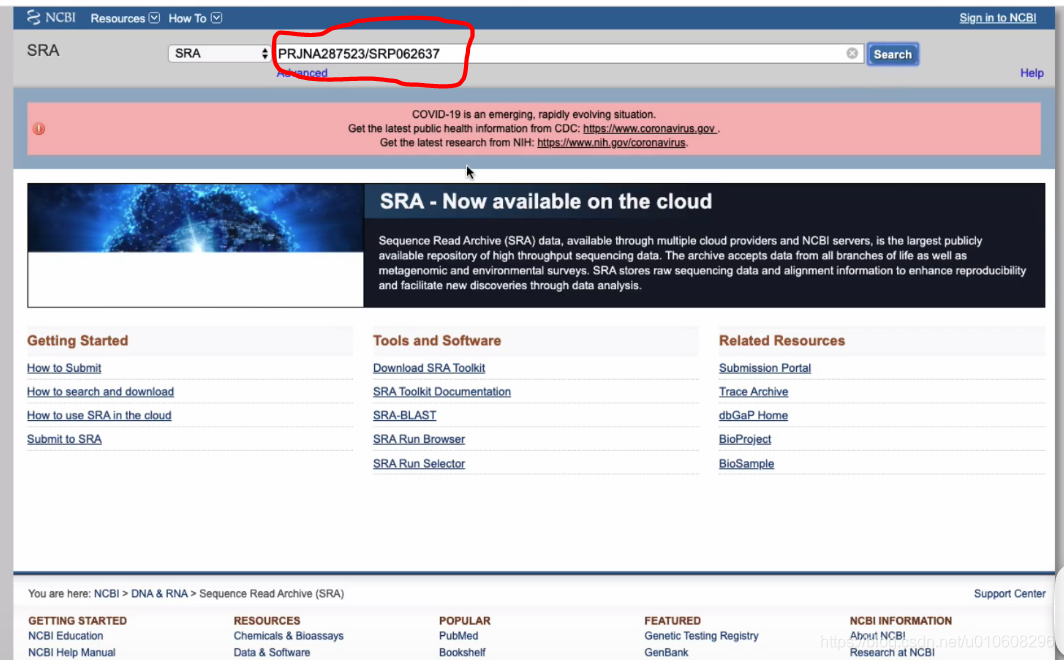1064x660 pixels.
Task: Open the Help link
Action: [1031, 73]
